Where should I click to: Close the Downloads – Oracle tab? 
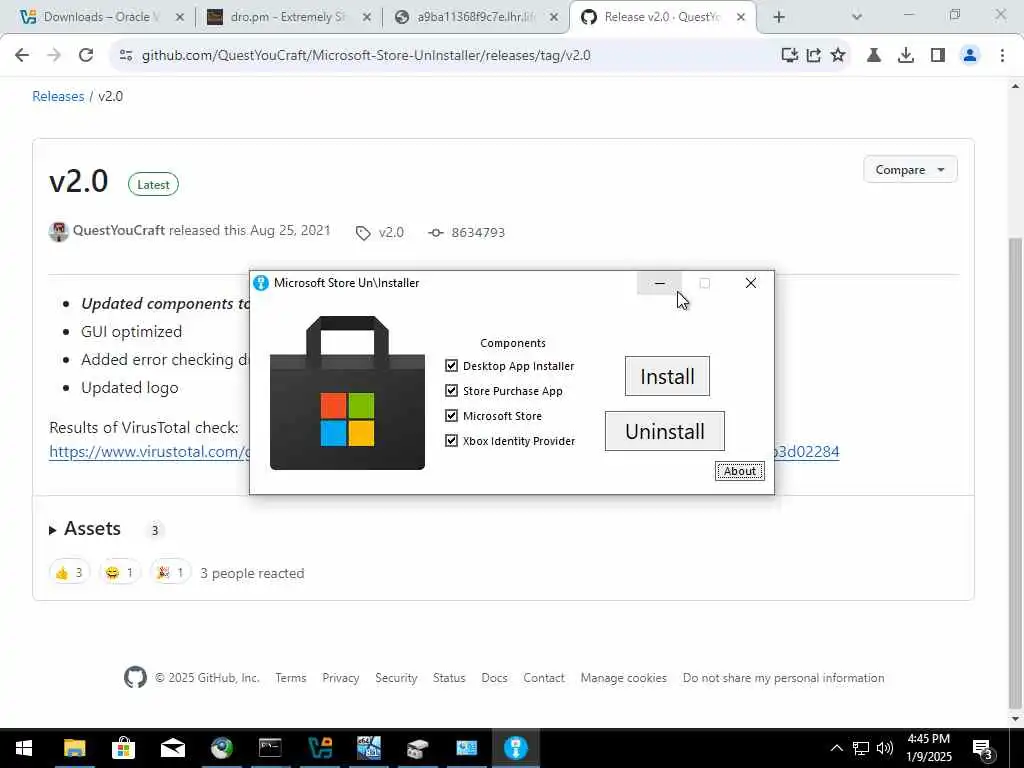(180, 18)
